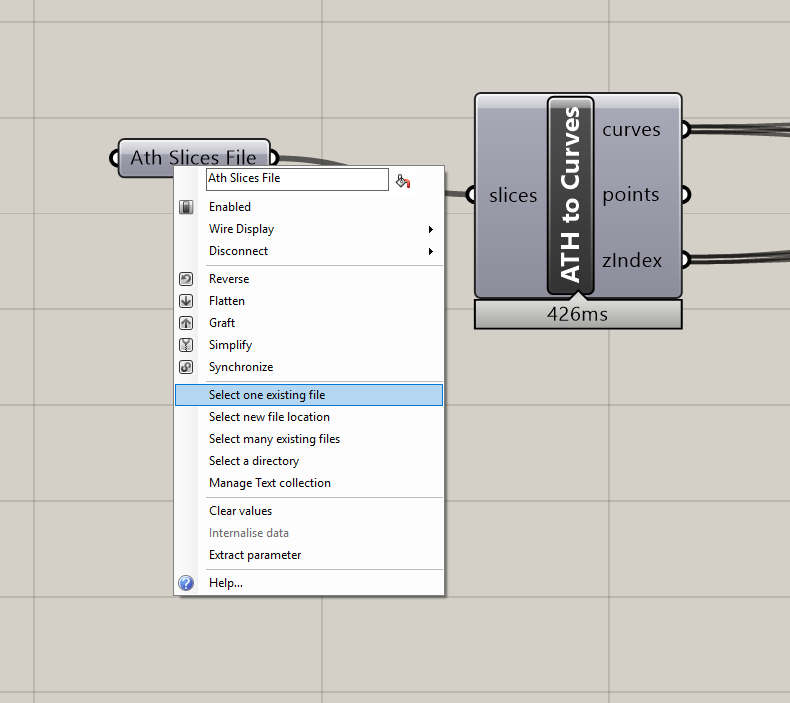The image size is (790, 703).
Task: Toggle Simplify on the parameter
Action: pos(309,345)
